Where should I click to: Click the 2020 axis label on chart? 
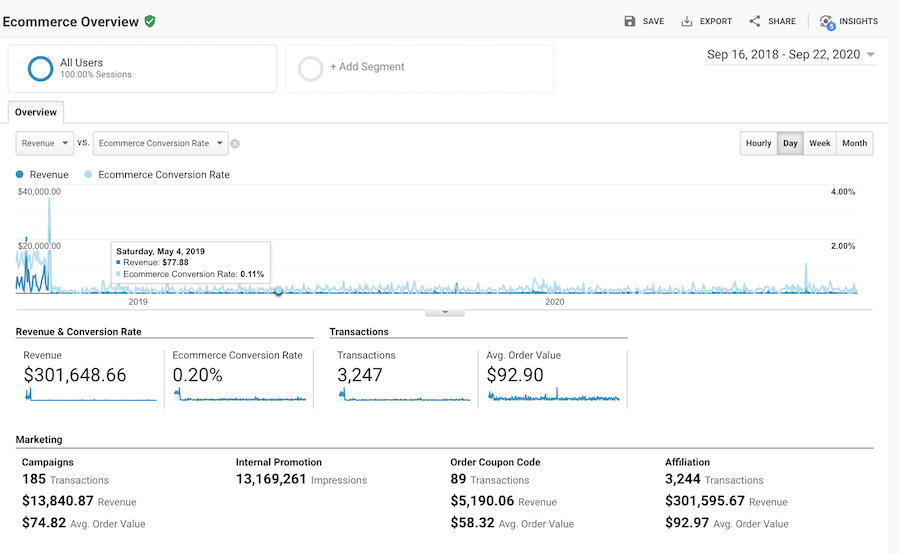554,301
